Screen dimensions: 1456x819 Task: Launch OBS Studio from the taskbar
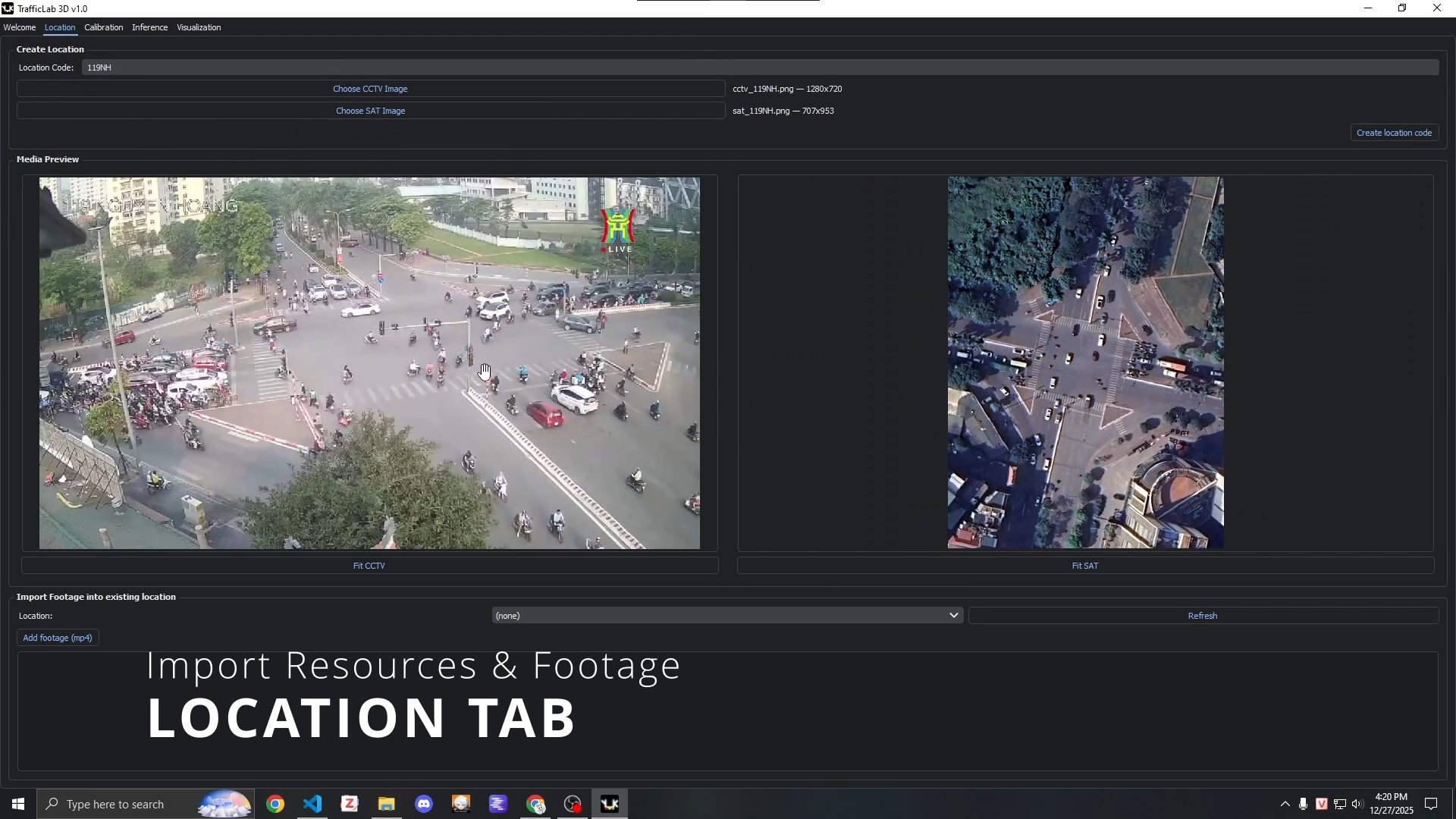click(573, 803)
